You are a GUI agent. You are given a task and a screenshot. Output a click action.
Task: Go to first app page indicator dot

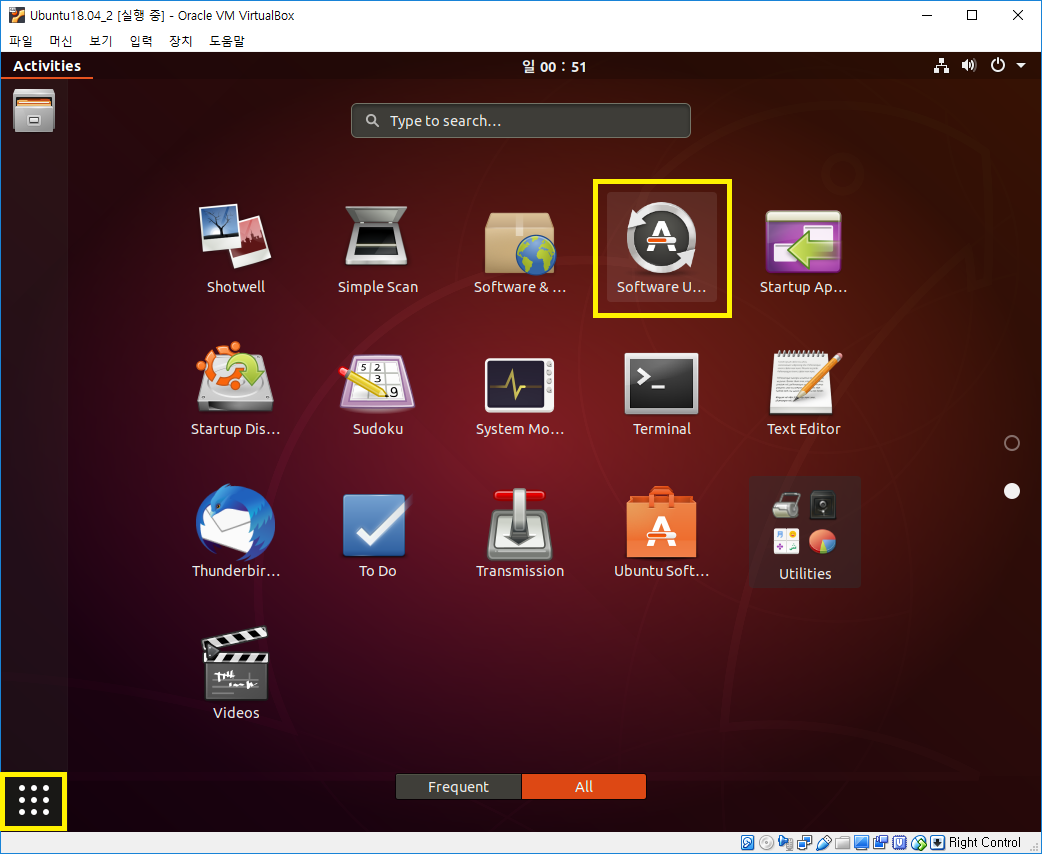[1011, 443]
